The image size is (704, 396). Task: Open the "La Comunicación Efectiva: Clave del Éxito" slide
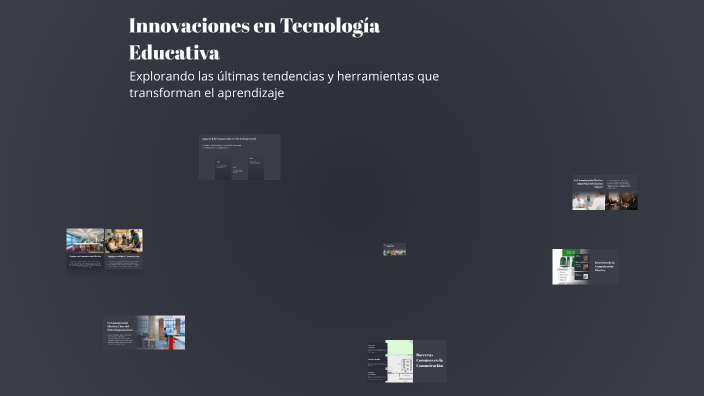click(x=144, y=332)
